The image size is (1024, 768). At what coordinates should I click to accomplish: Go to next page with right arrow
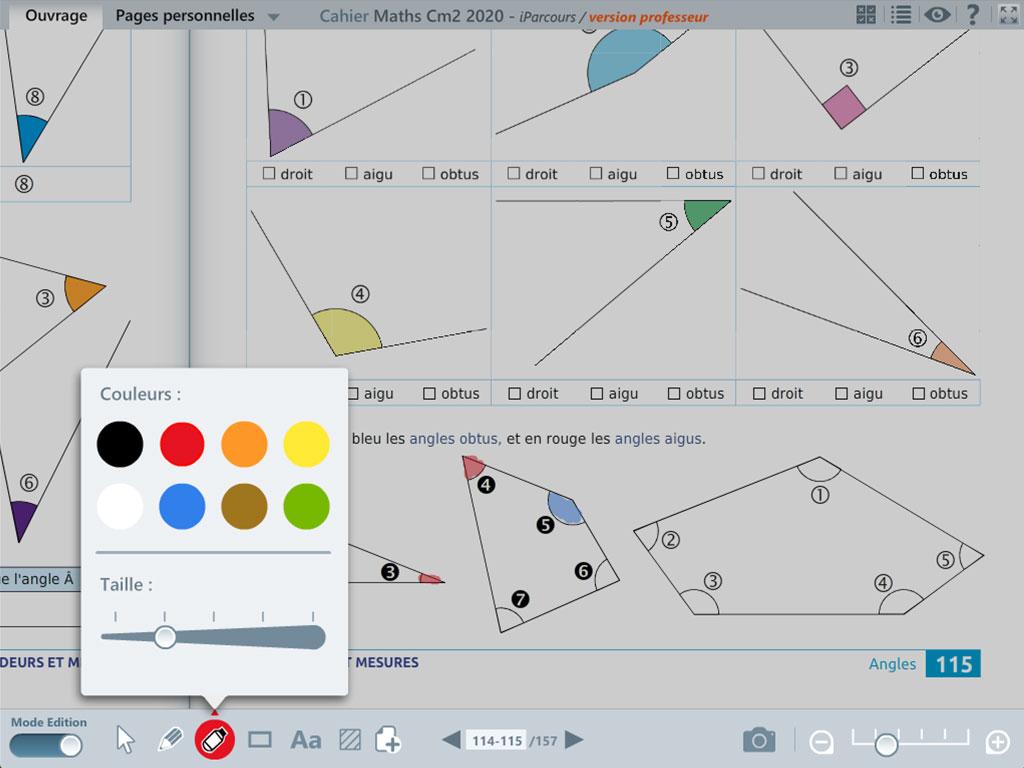coord(574,740)
